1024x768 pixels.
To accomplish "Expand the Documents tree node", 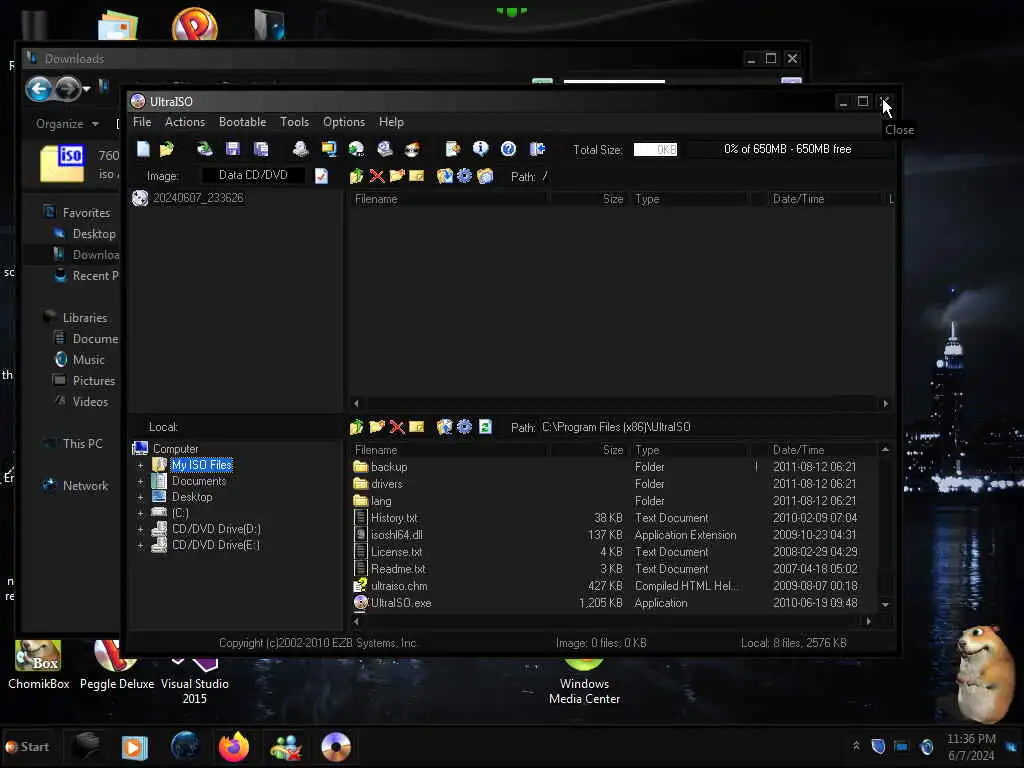I will click(140, 481).
